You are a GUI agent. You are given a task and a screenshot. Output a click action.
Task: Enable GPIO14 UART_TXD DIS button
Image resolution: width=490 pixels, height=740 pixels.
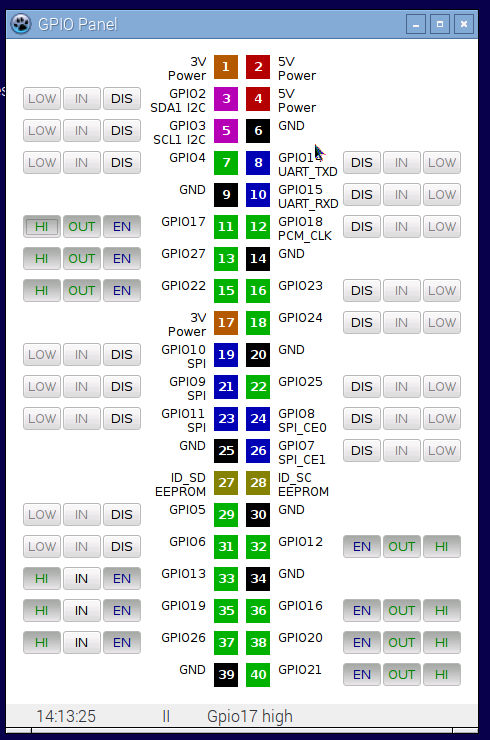(362, 163)
